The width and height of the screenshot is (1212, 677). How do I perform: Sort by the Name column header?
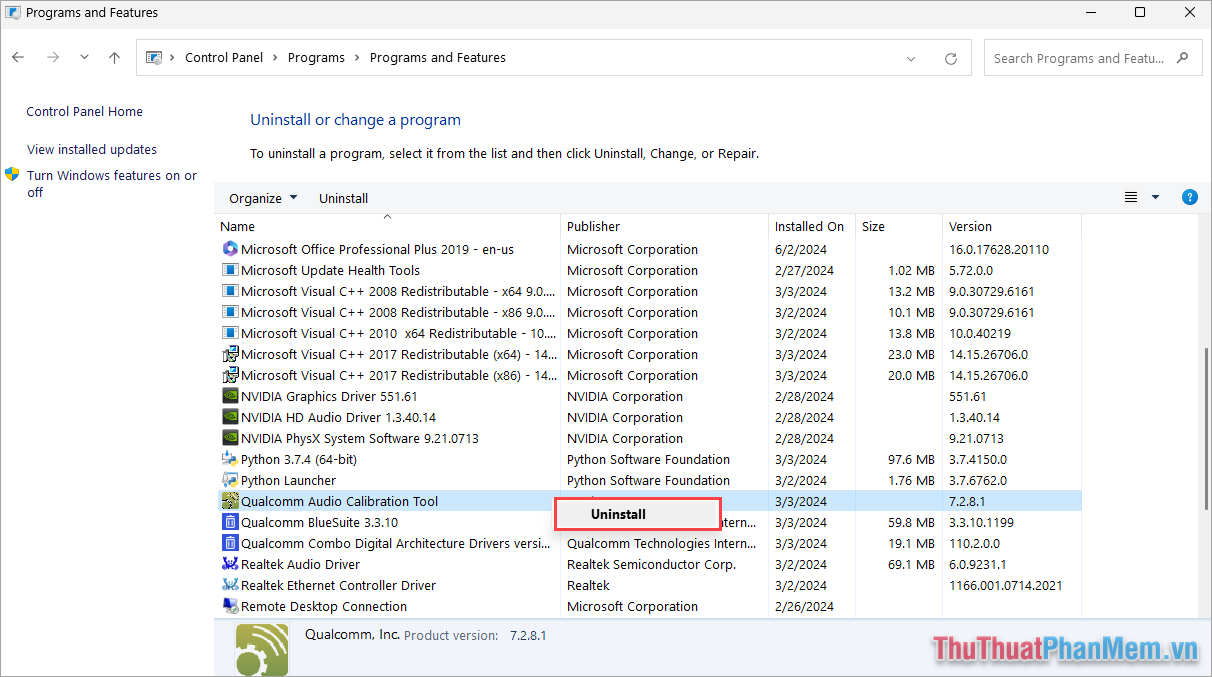(x=388, y=226)
